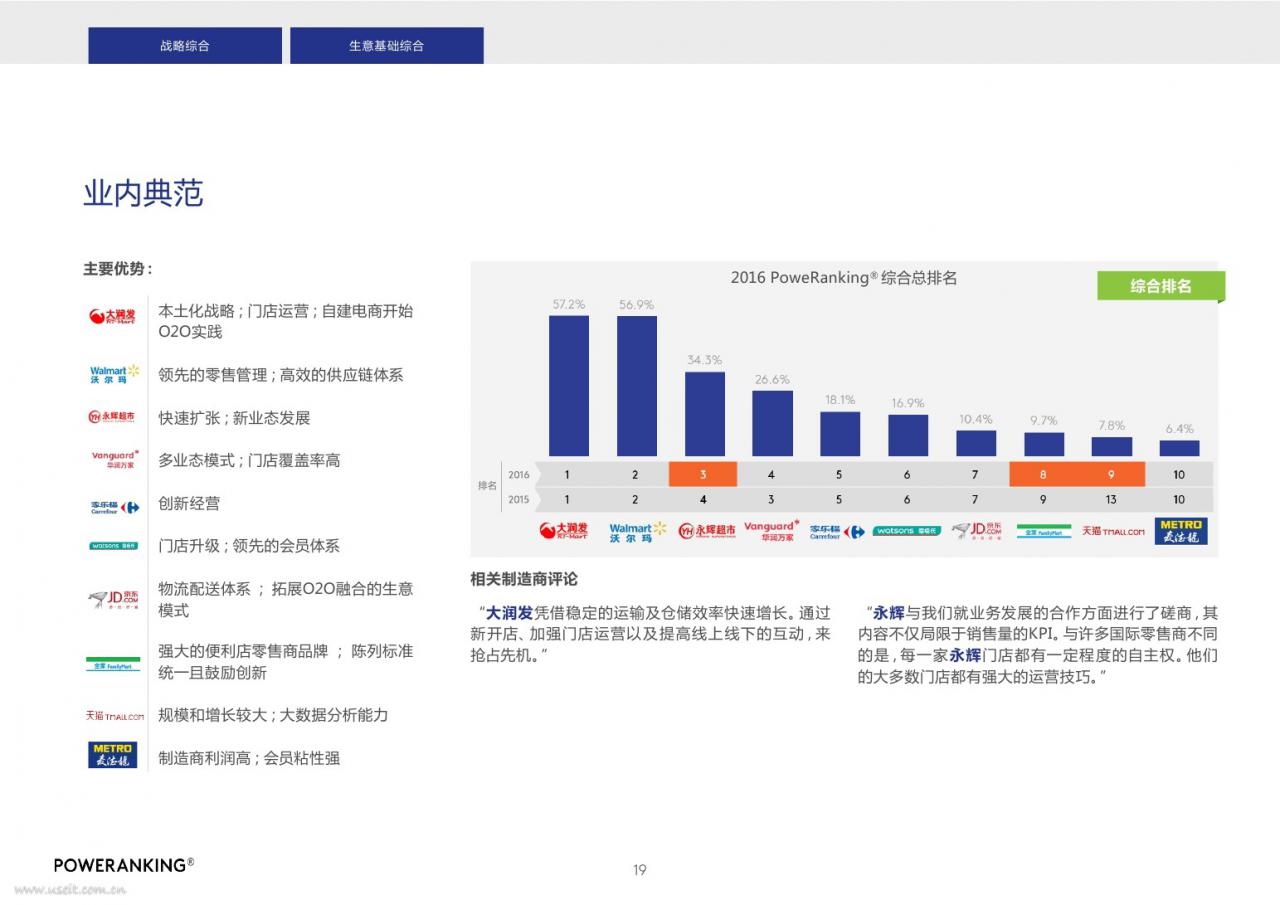
Task: Click the text 创新经营
Action: [x=189, y=503]
